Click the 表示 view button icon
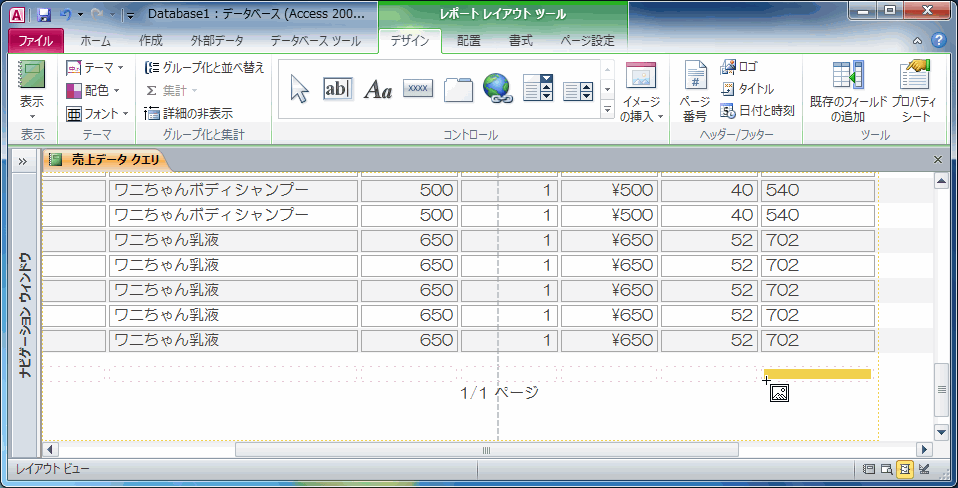 pyautogui.click(x=32, y=75)
